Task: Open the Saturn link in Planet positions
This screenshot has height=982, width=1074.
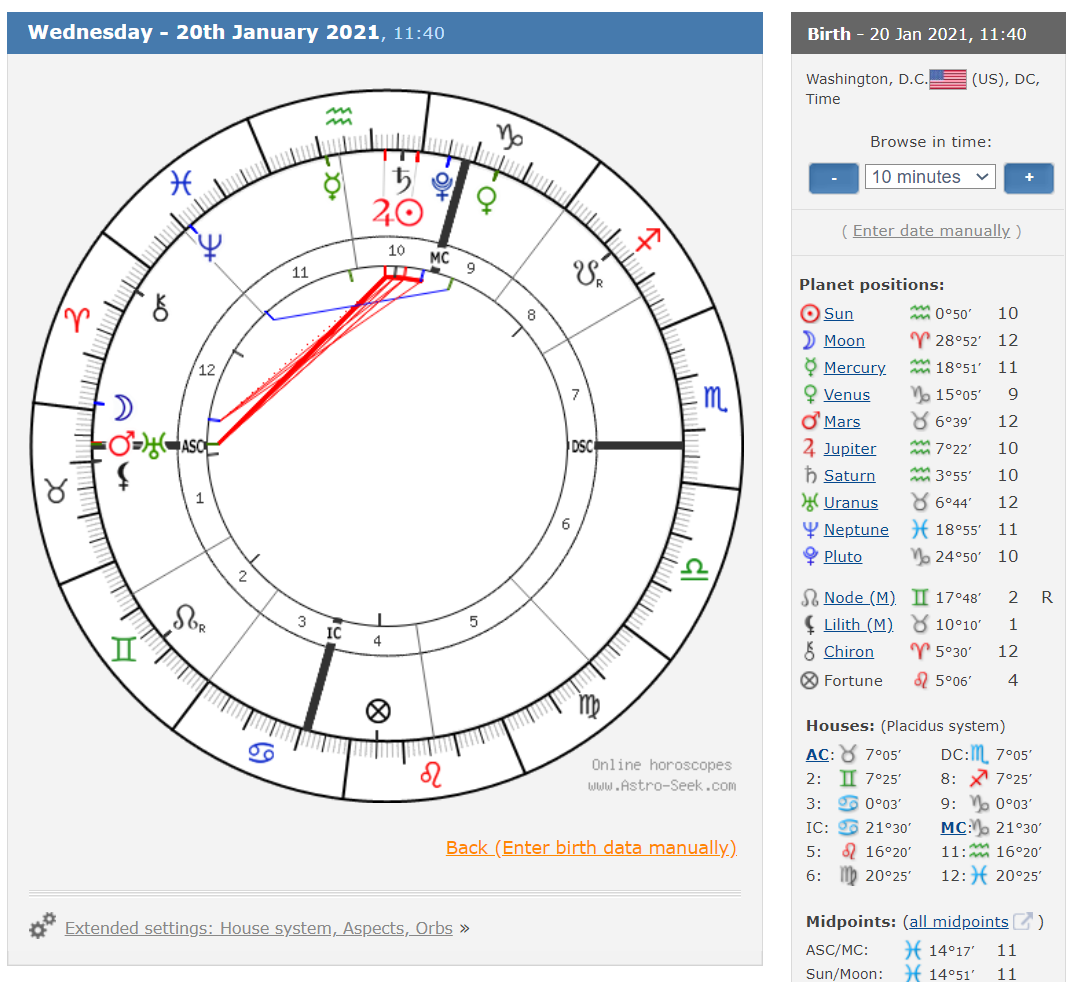Action: point(849,476)
